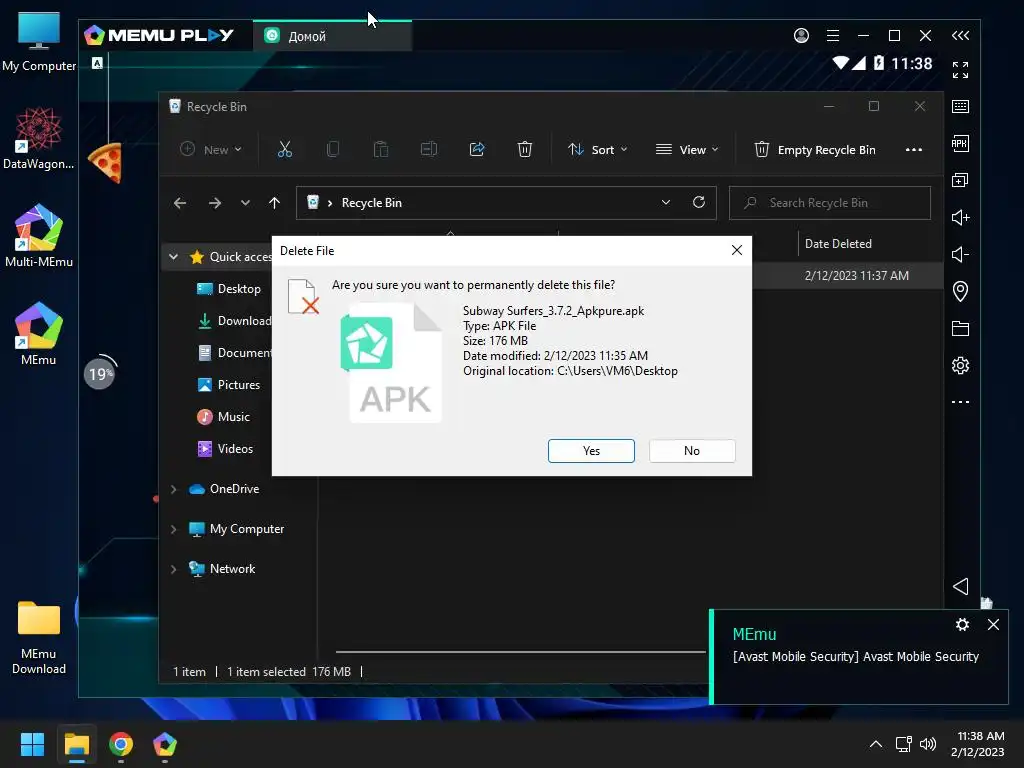The height and width of the screenshot is (768, 1024).
Task: Open the shared folder icon in MEmu
Action: pyautogui.click(x=960, y=328)
